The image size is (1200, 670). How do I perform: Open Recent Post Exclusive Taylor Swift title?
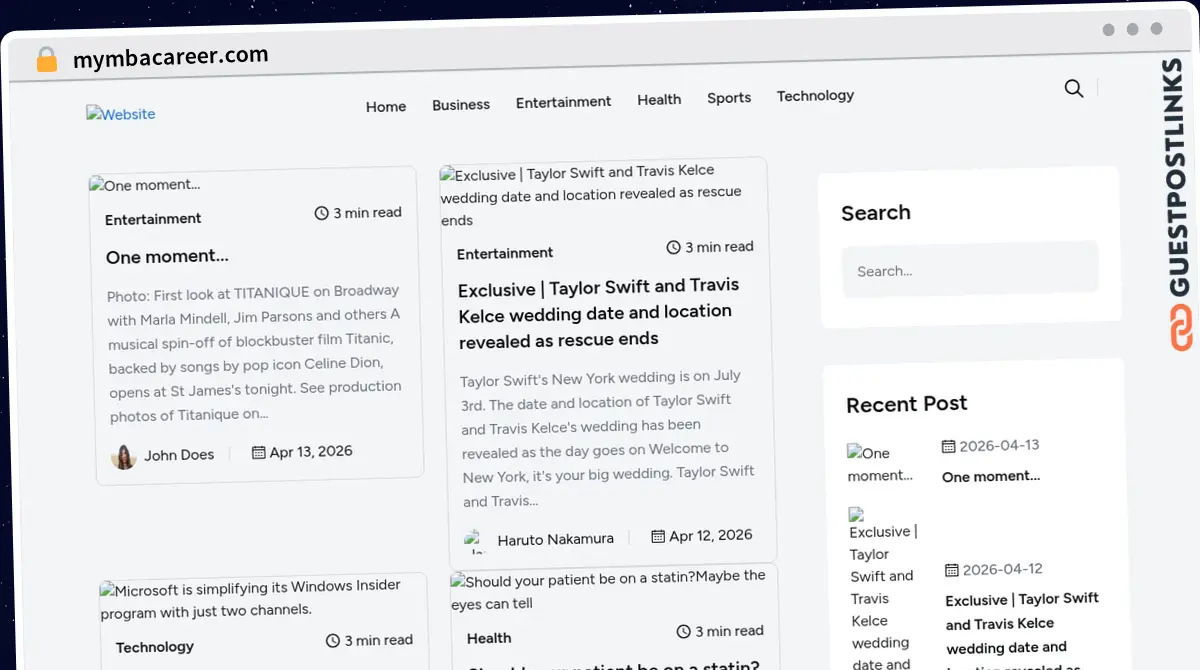(1023, 634)
